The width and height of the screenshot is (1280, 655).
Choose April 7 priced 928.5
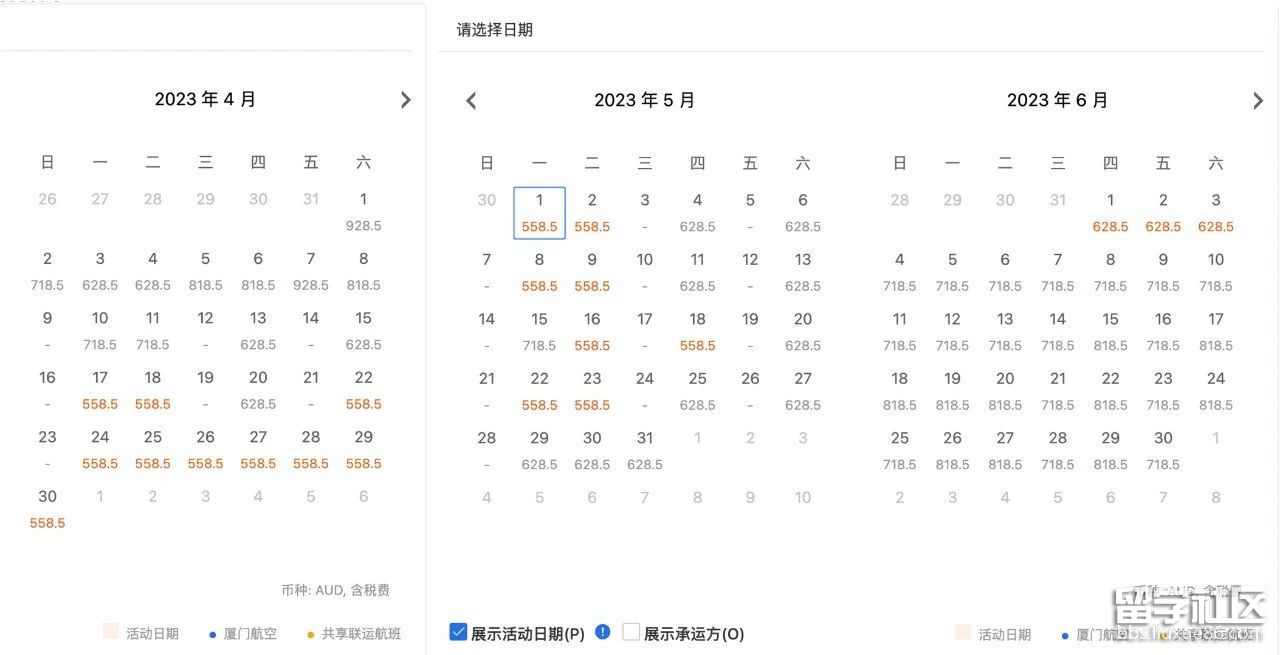[311, 271]
